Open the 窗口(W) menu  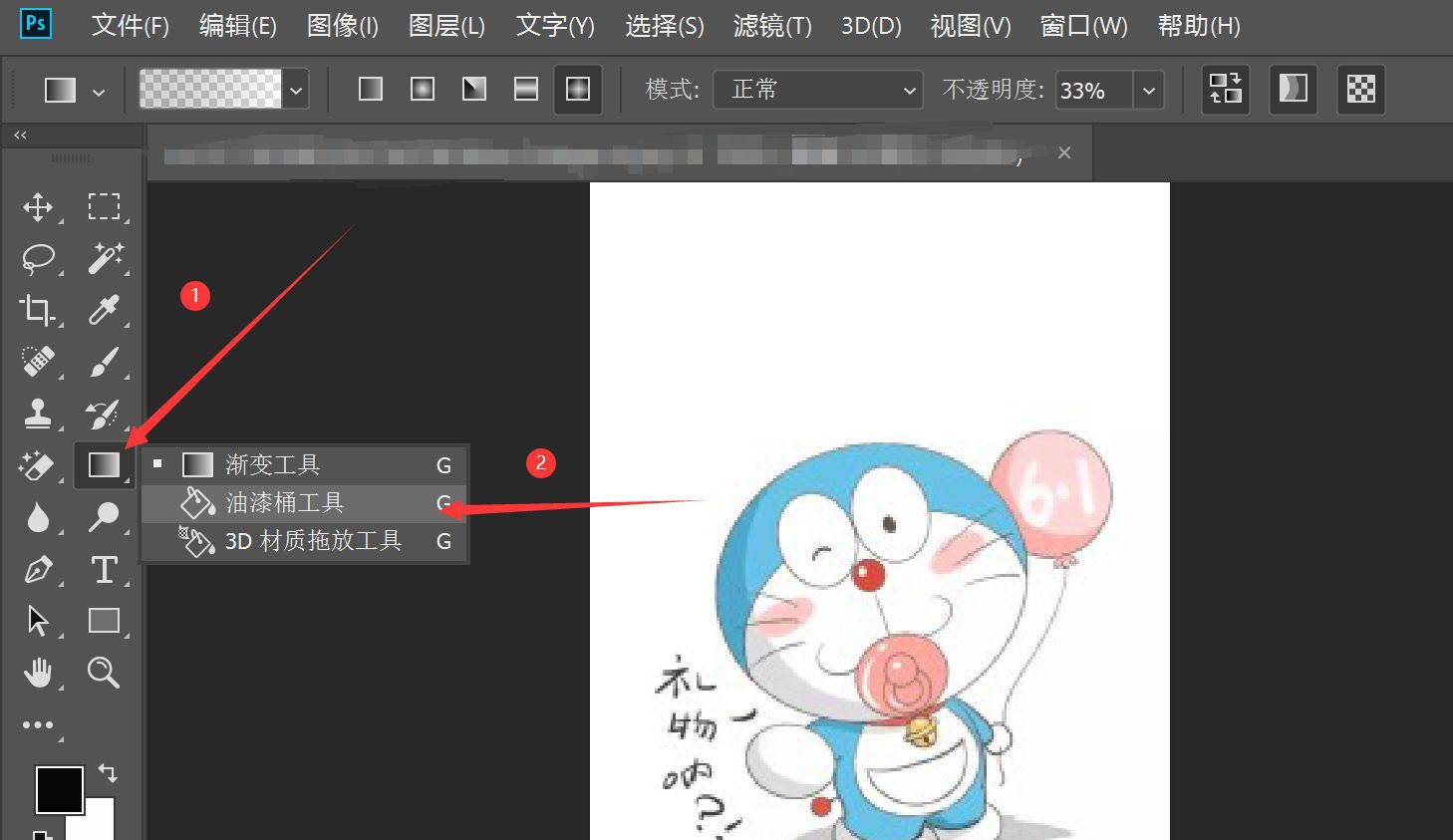point(1084,25)
